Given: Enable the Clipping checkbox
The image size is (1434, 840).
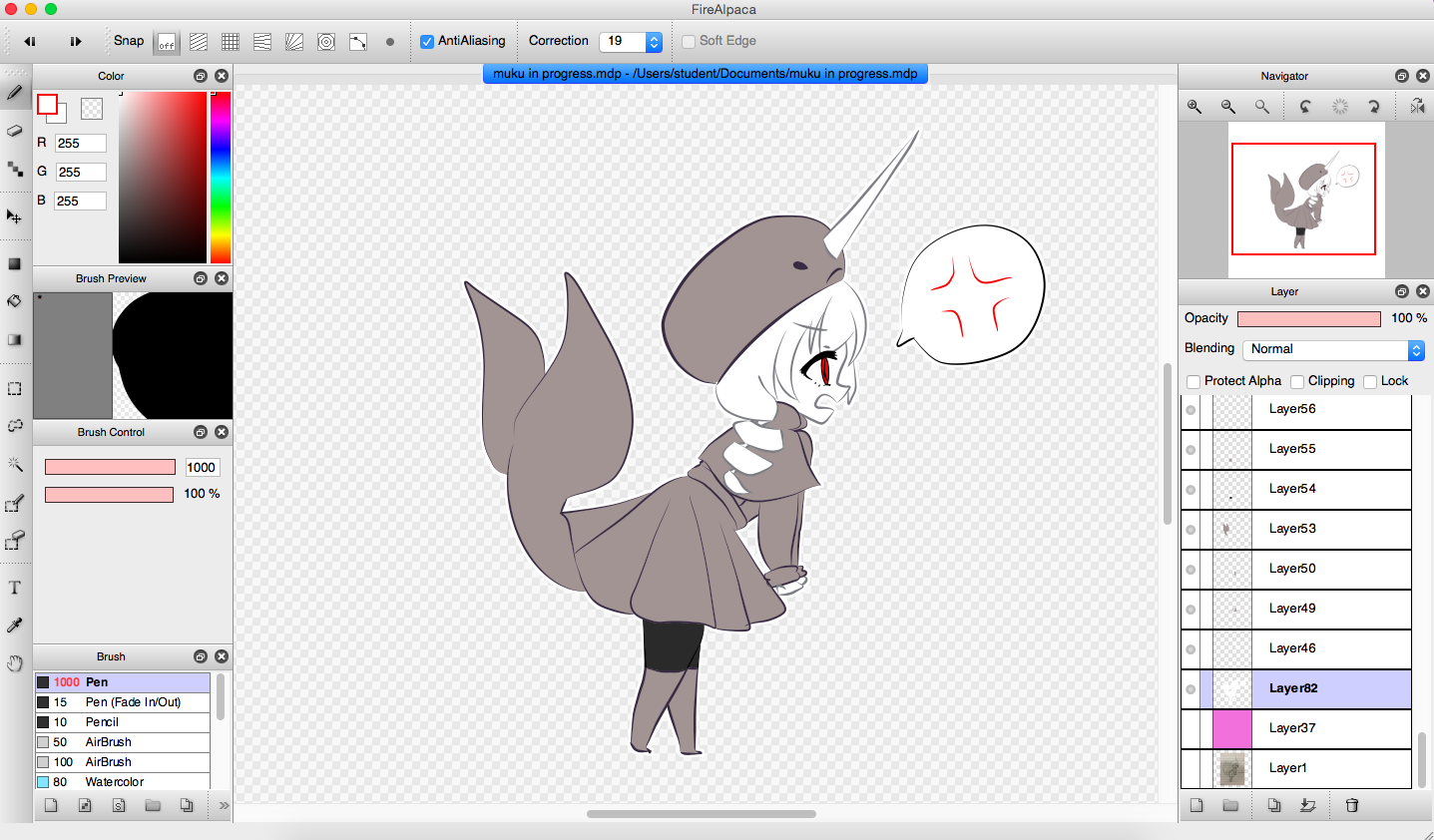Looking at the screenshot, I should pyautogui.click(x=1297, y=382).
